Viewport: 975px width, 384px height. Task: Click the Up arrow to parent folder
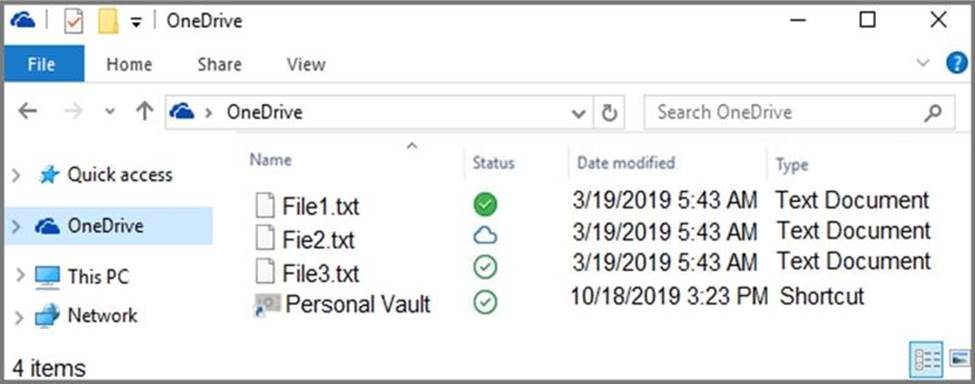pos(144,112)
